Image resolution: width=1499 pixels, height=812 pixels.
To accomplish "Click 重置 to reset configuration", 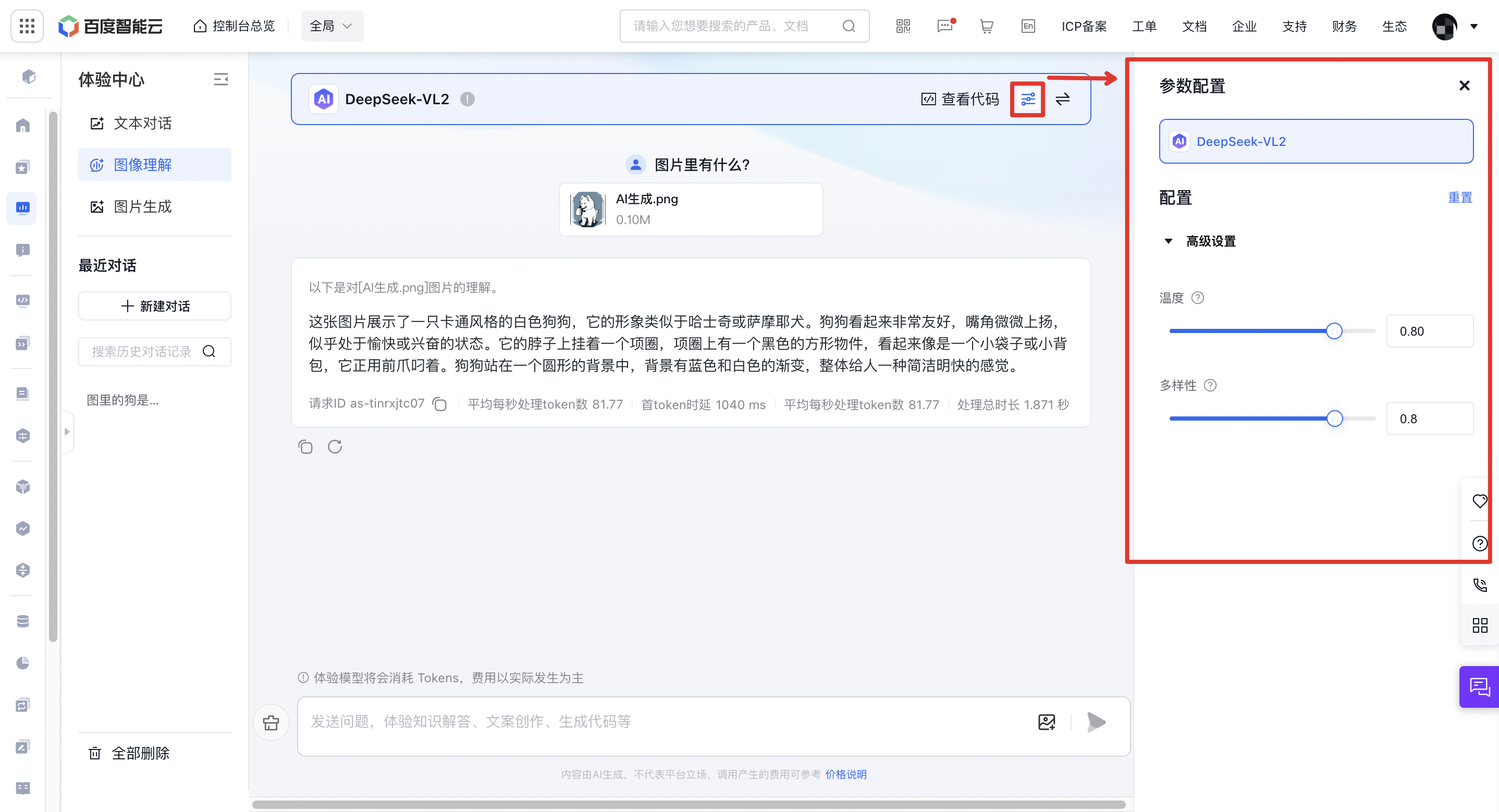I will click(1460, 198).
